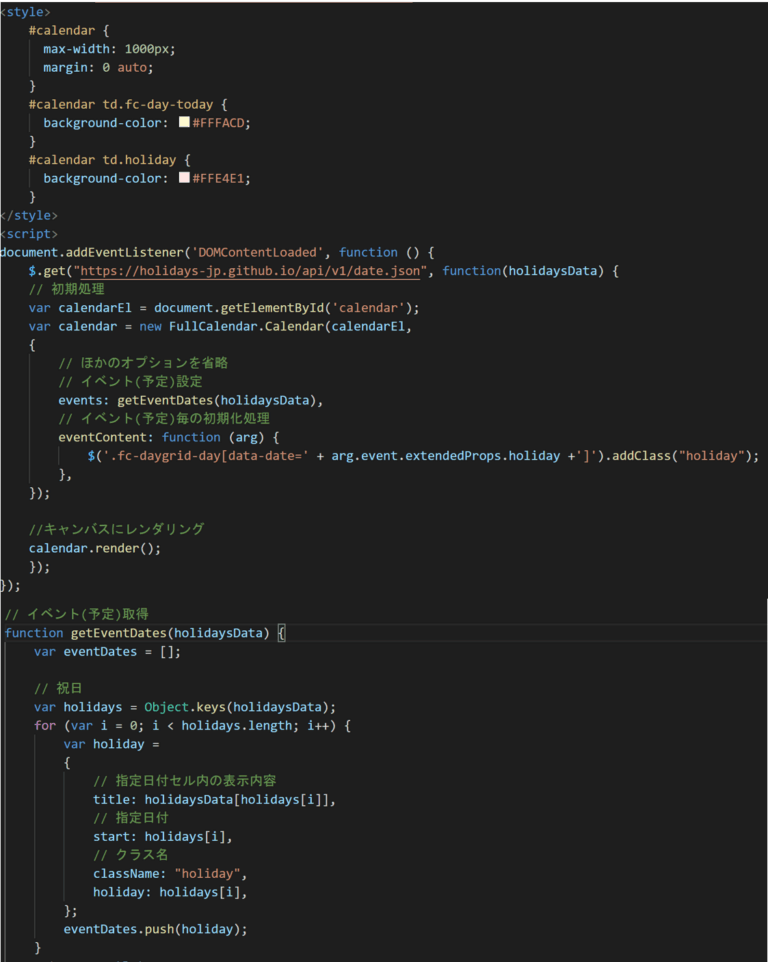
Task: Click the 'DOMContentLoaded' string
Action: [258, 252]
